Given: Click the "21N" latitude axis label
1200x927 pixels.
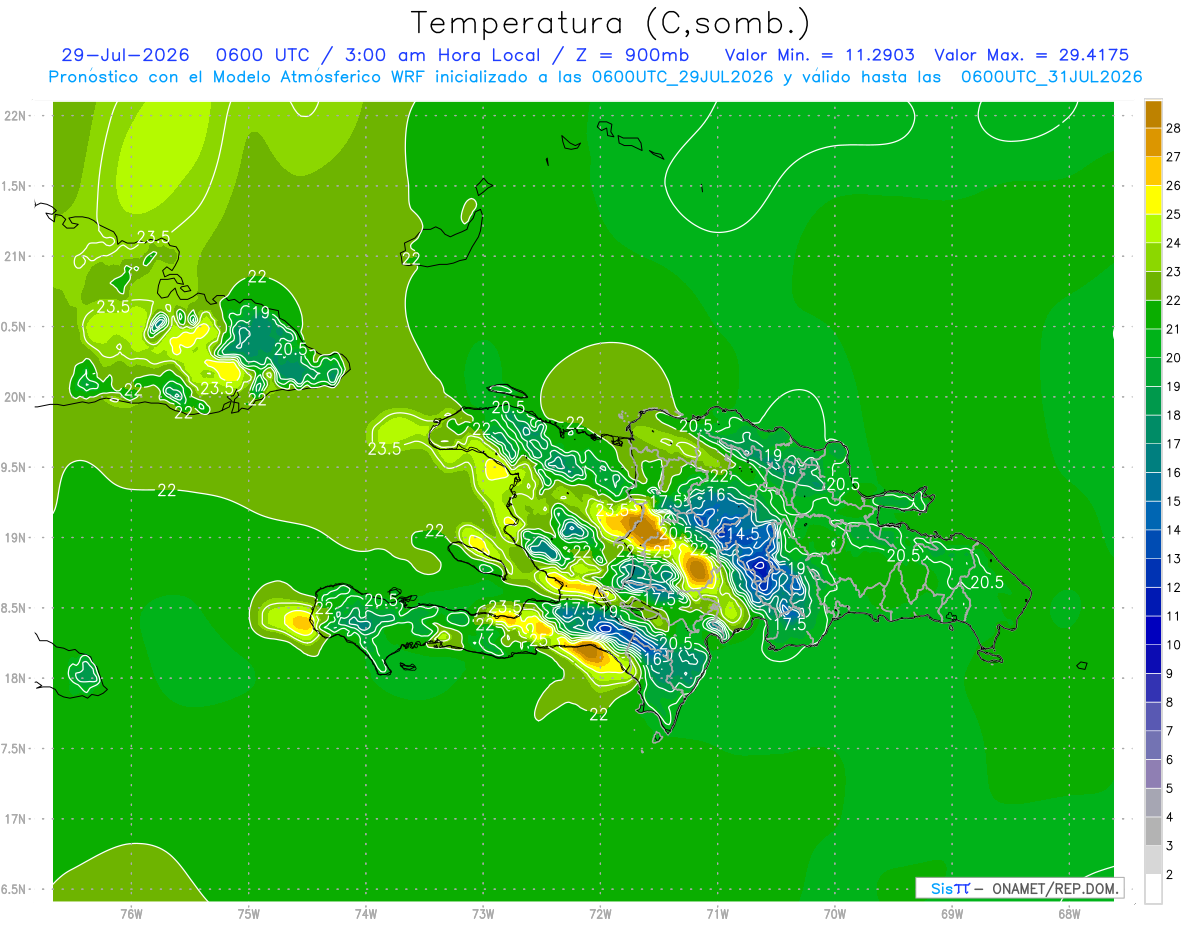Looking at the screenshot, I should tap(15, 256).
